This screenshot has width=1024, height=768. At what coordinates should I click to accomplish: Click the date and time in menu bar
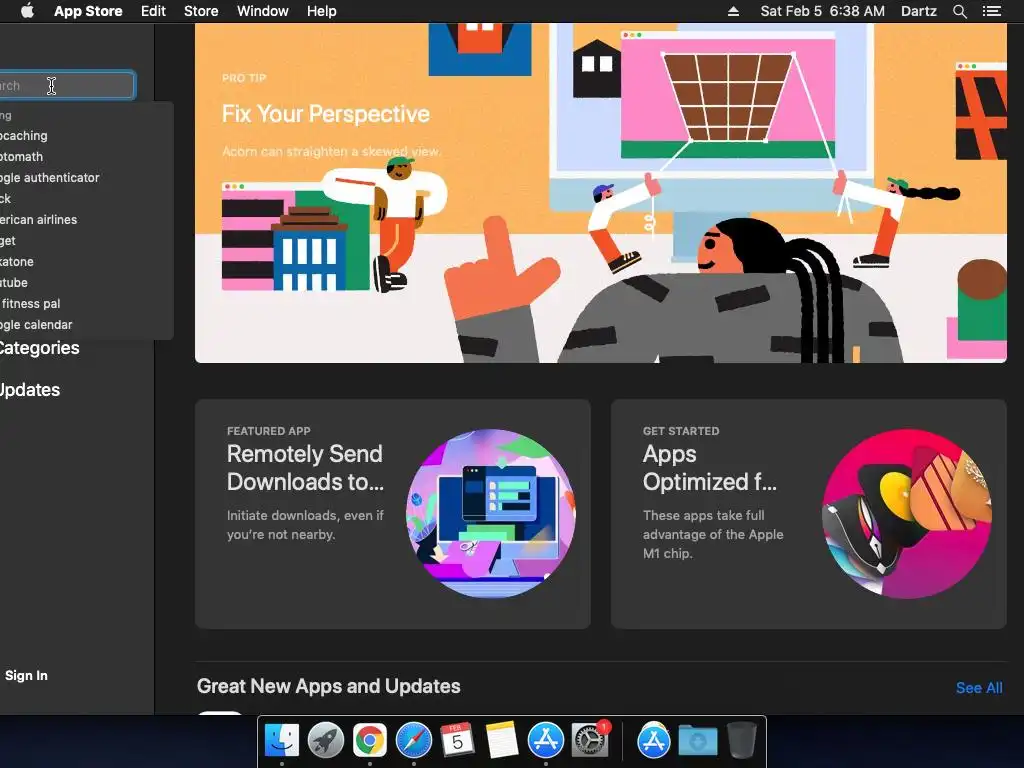[x=823, y=11]
